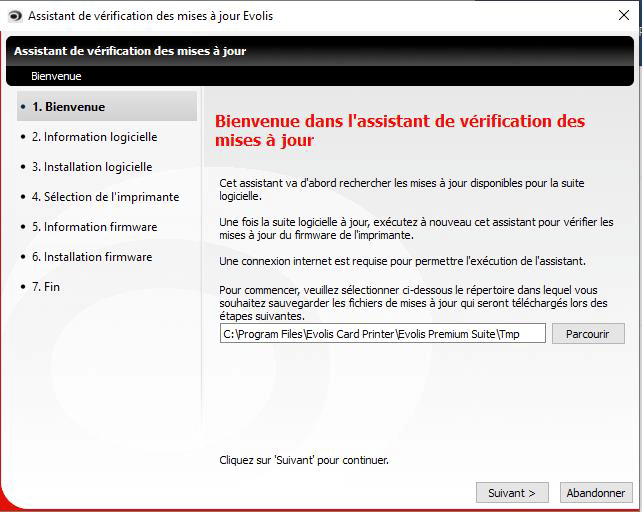
Task: Click the 'Cliquez sur Suivant' instruction text
Action: [x=304, y=460]
